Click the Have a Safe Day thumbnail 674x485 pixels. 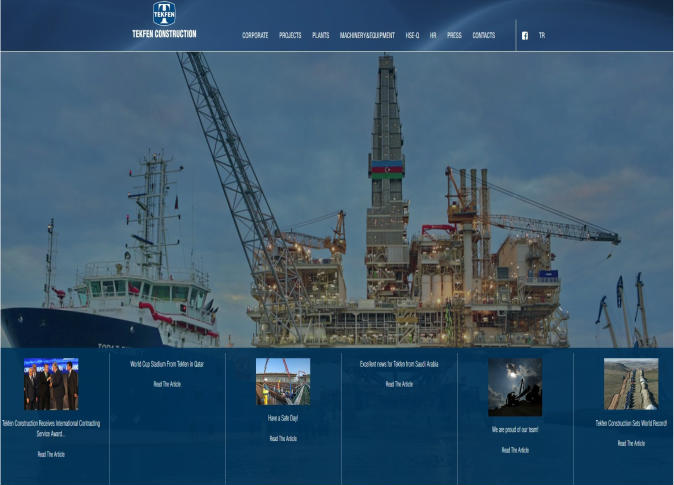pyautogui.click(x=283, y=381)
